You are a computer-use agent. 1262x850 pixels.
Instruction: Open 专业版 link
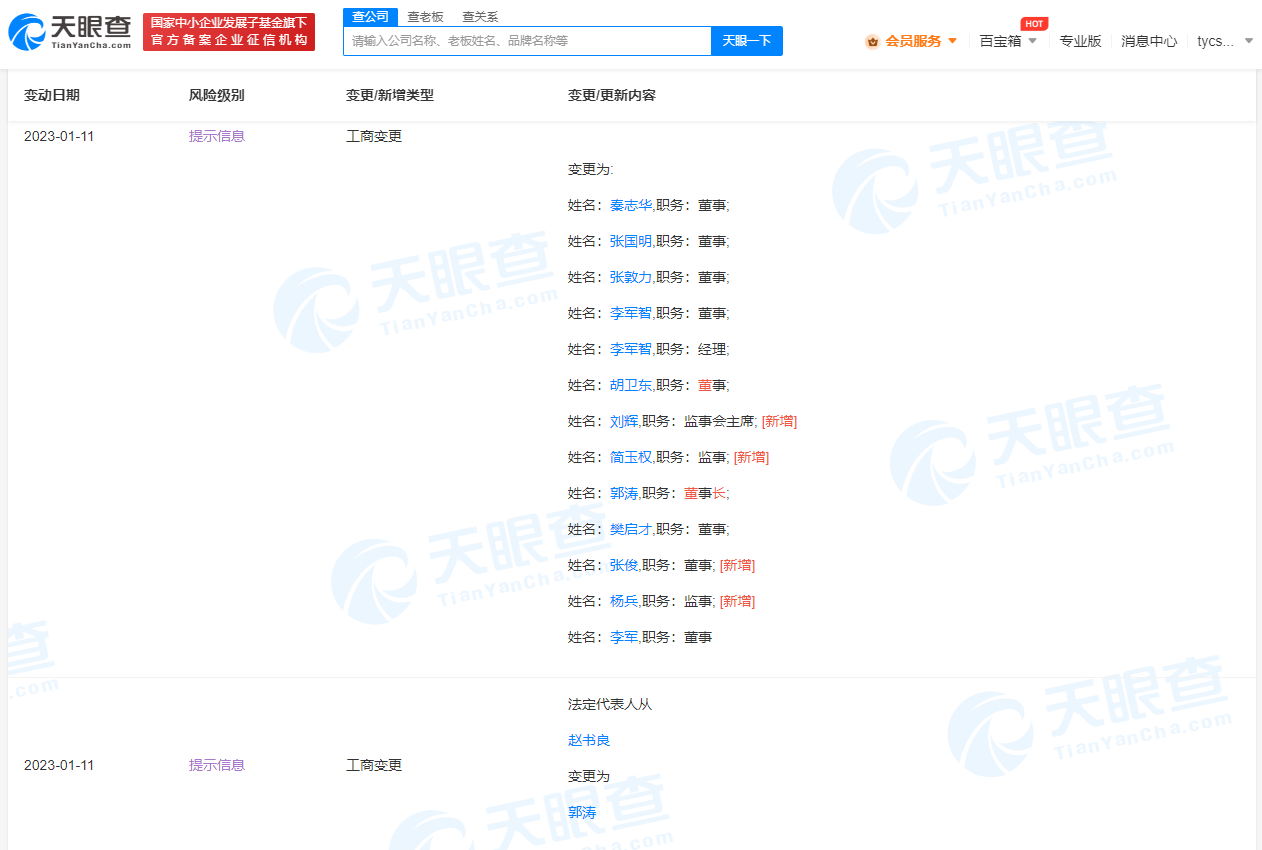point(1080,41)
